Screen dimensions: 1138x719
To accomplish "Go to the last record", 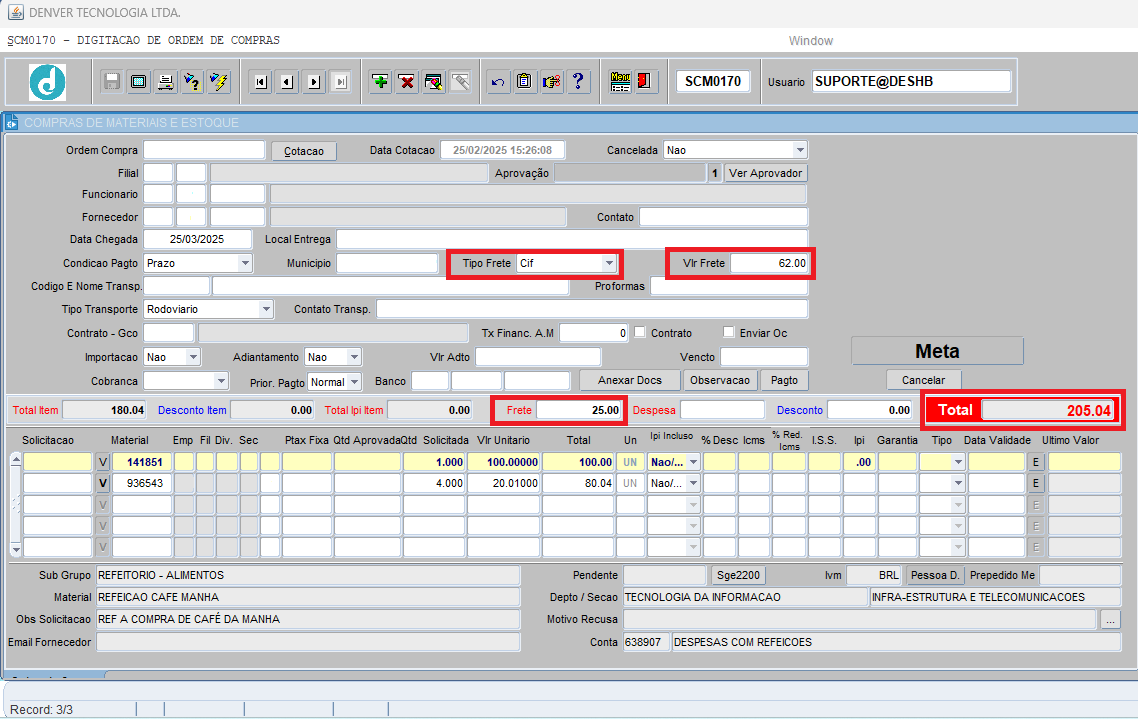I will (340, 81).
